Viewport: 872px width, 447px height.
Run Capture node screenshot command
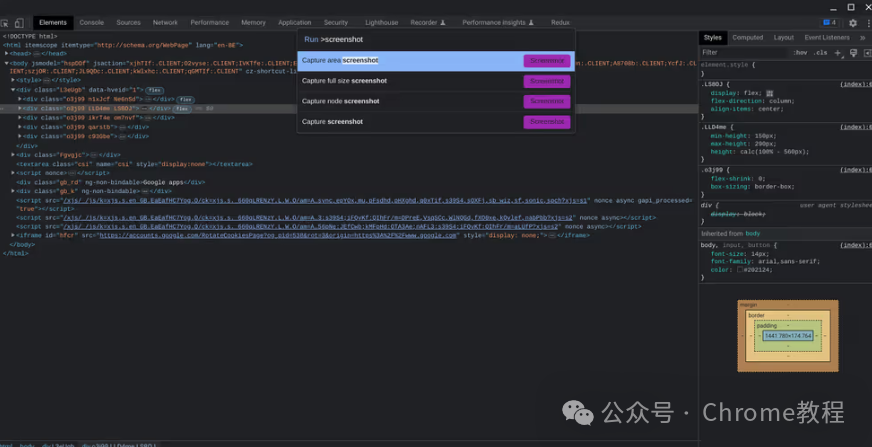(x=436, y=101)
